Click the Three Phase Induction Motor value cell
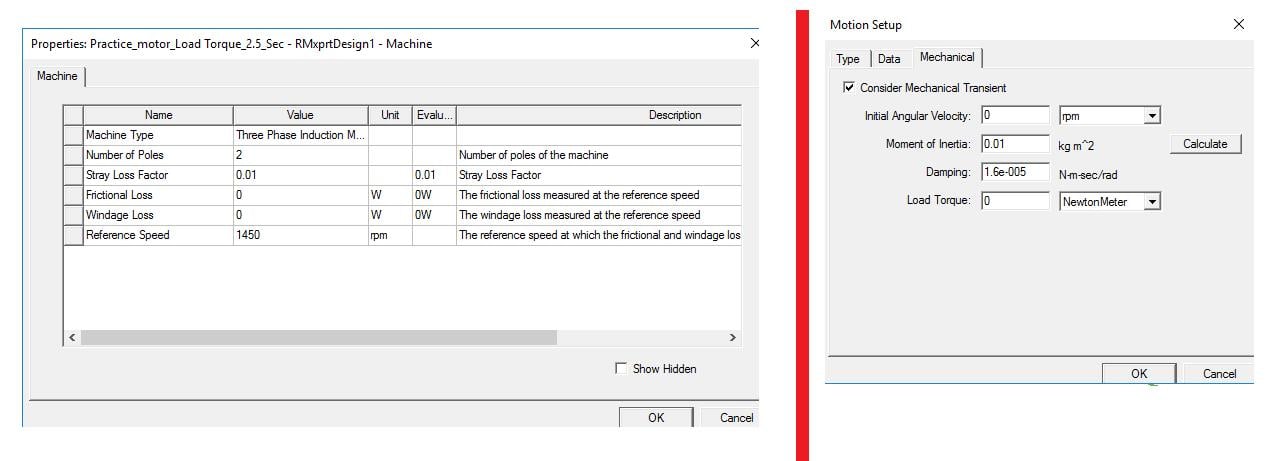The image size is (1283, 461). 300,135
